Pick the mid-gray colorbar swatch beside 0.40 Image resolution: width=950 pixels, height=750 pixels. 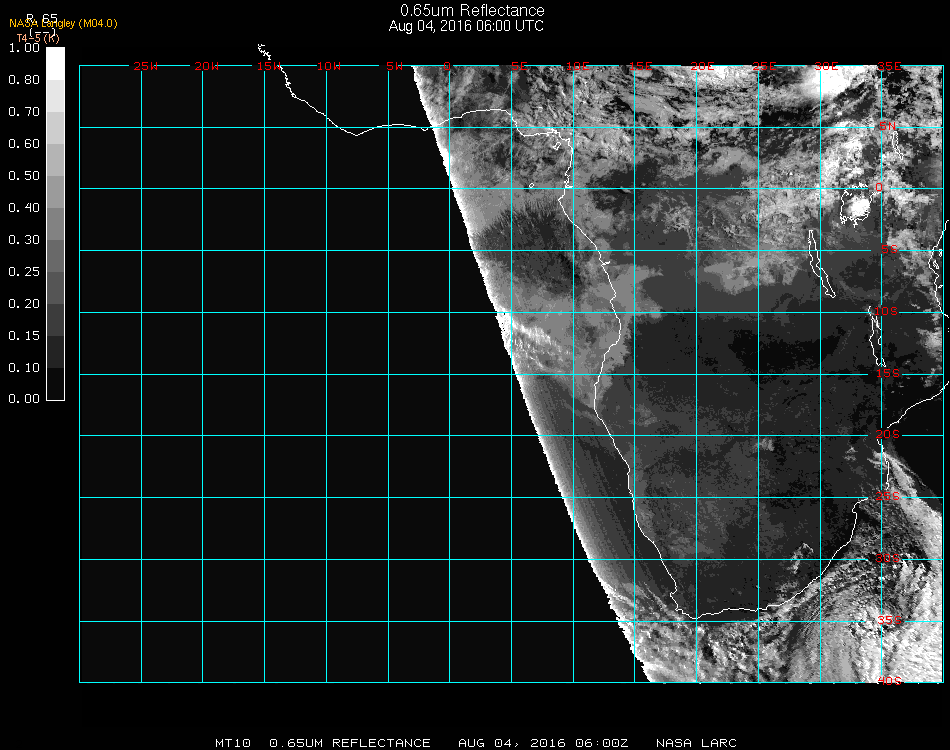(x=55, y=224)
